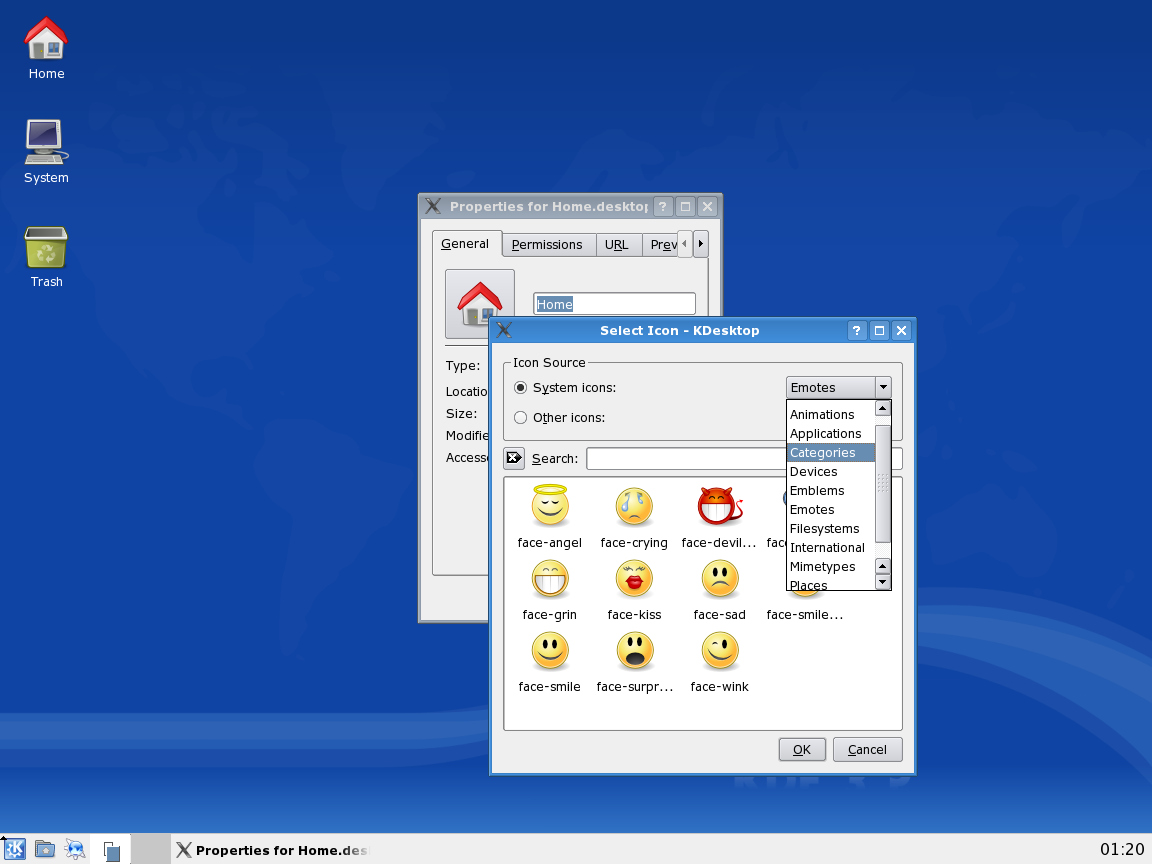This screenshot has height=864, width=1152.
Task: Select the System icons radio button
Action: pos(520,387)
